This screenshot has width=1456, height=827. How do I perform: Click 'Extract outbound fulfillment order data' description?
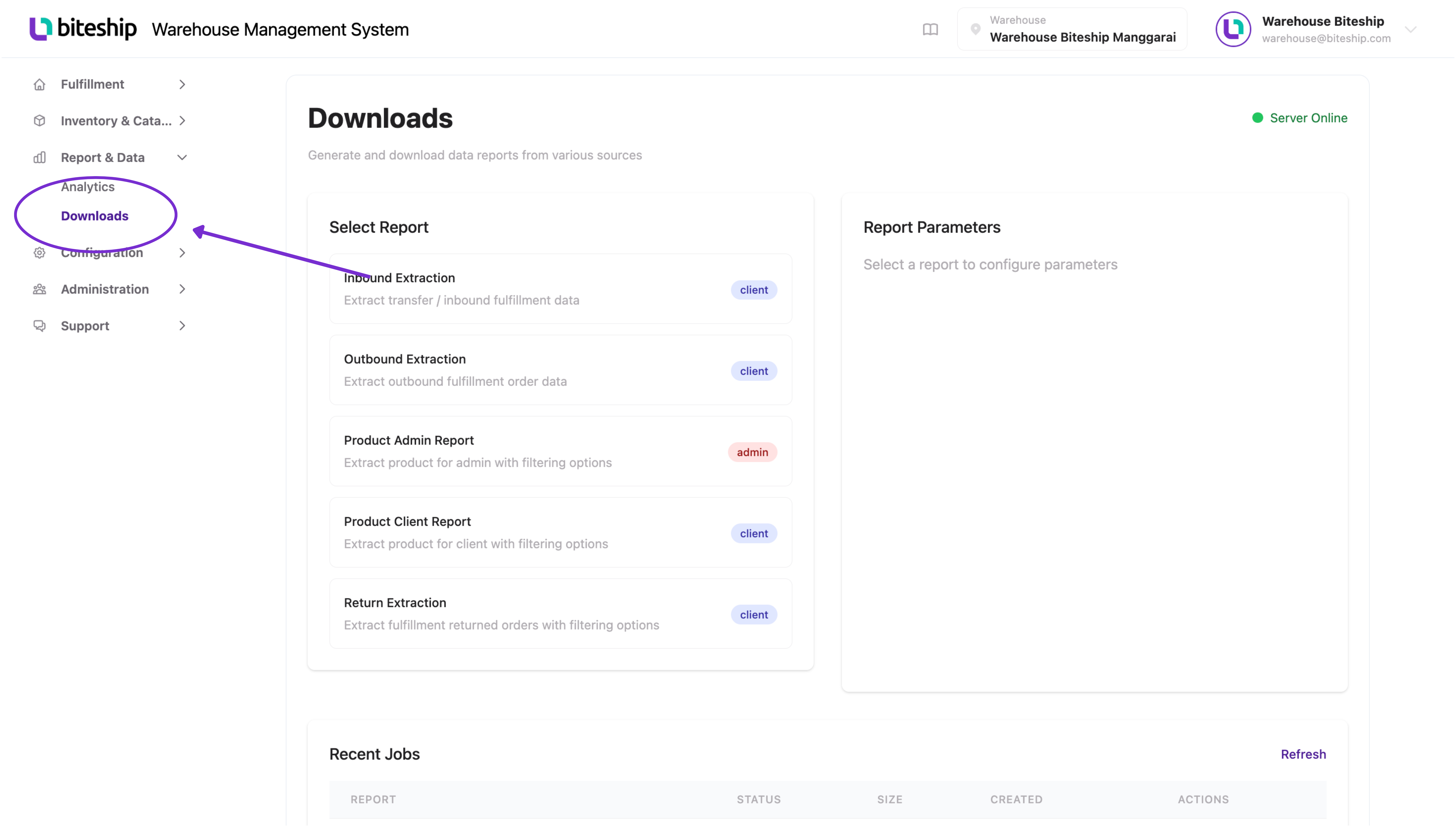click(455, 381)
